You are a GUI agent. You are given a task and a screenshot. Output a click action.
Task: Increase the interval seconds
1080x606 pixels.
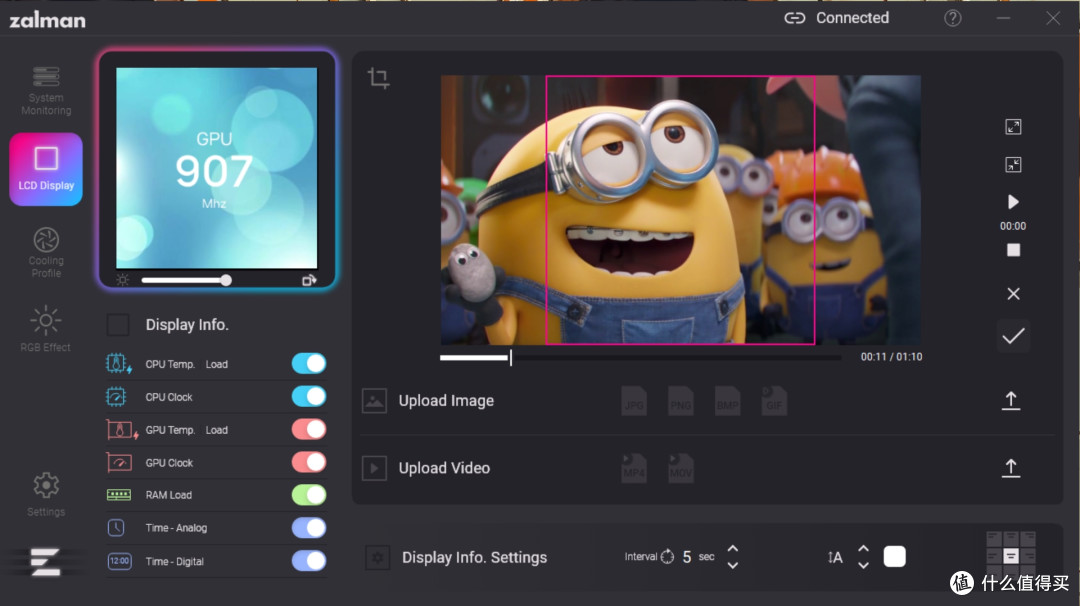pyautogui.click(x=733, y=549)
